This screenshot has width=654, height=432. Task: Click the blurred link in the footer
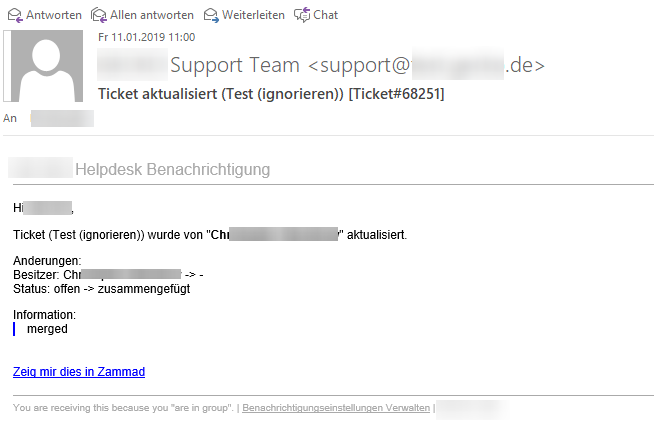click(472, 409)
